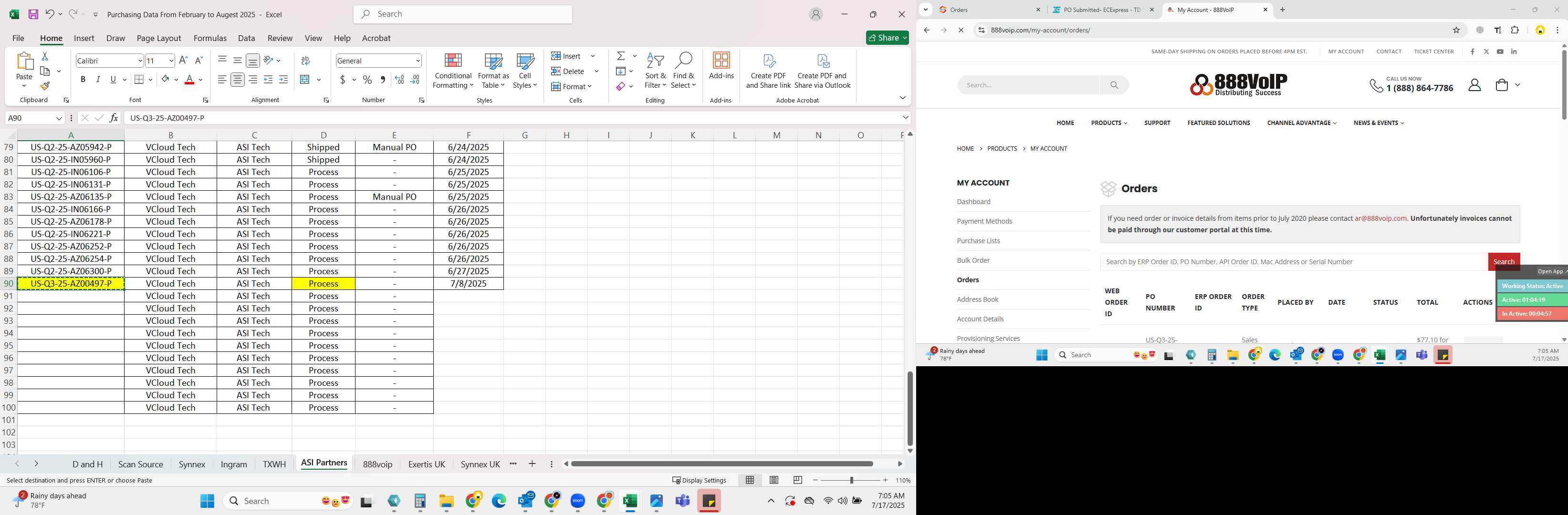Toggle Bottom Align vertical alignment
Viewport: 1568px width, 515px height.
point(252,60)
